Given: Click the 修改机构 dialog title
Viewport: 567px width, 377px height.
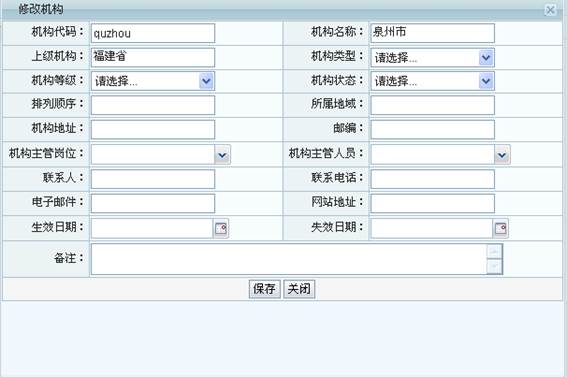Looking at the screenshot, I should pos(40,9).
